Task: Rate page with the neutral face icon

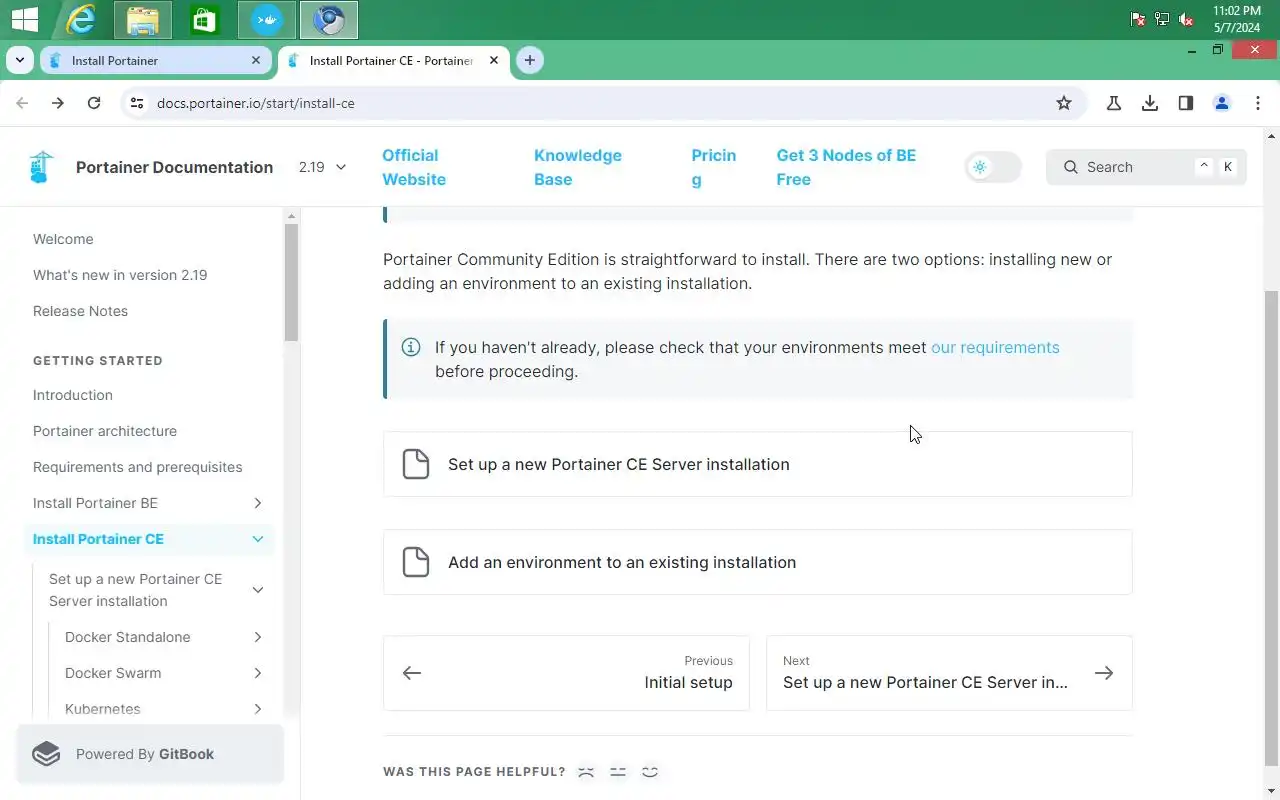Action: point(618,772)
